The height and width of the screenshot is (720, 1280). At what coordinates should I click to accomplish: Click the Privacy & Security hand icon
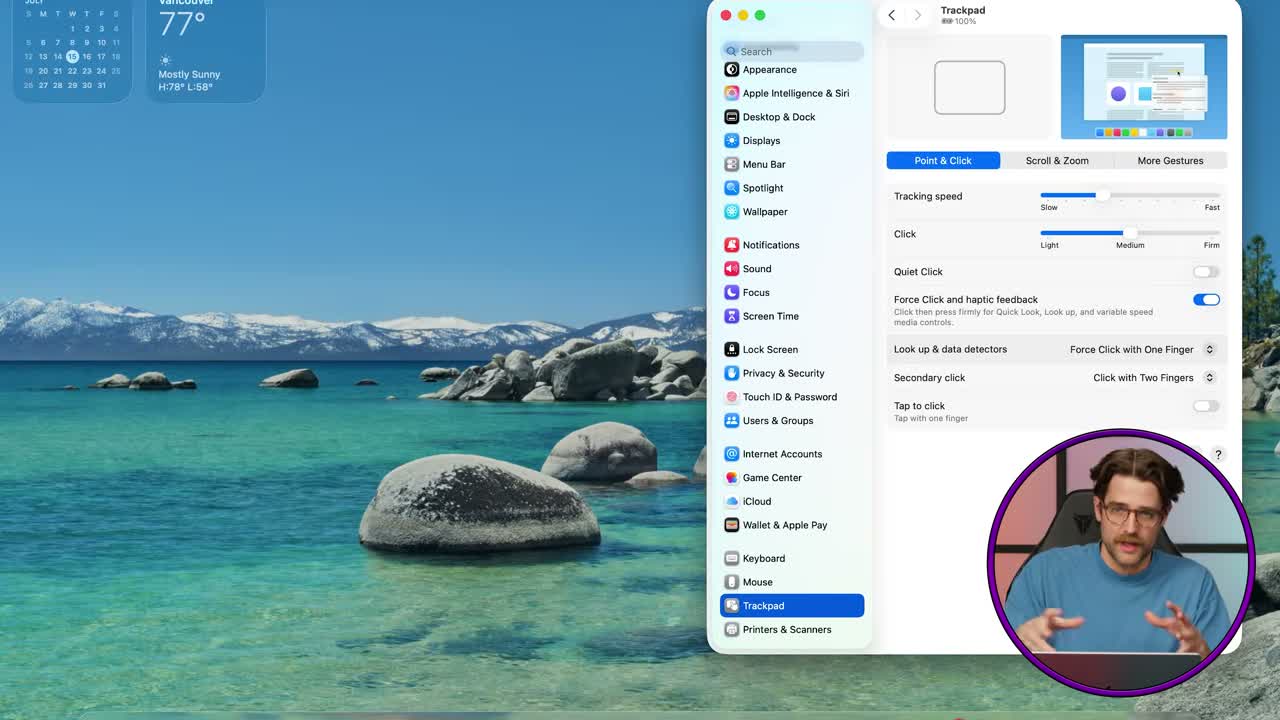click(x=732, y=373)
